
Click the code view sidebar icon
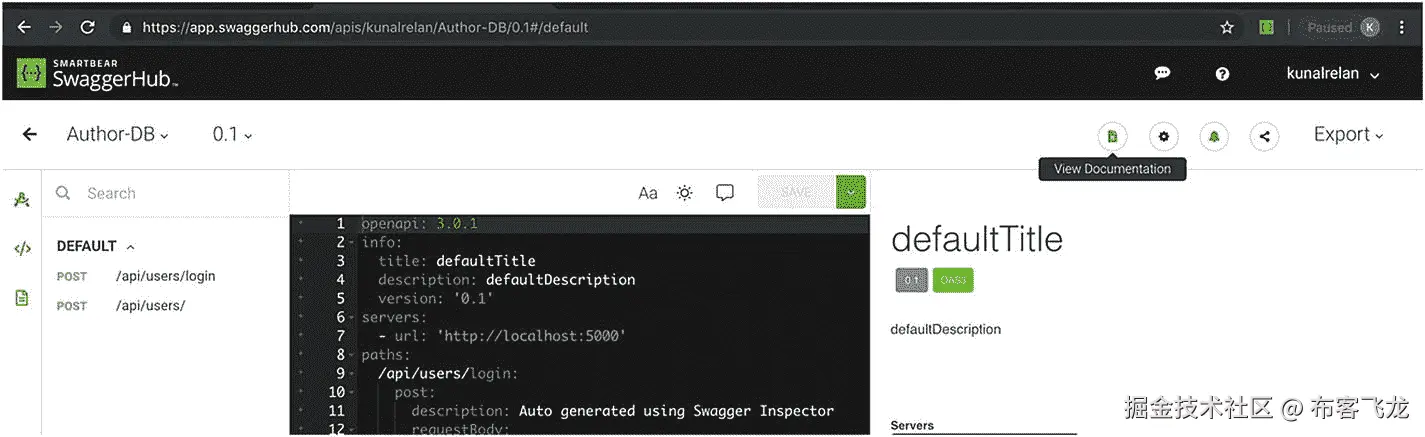click(x=22, y=249)
